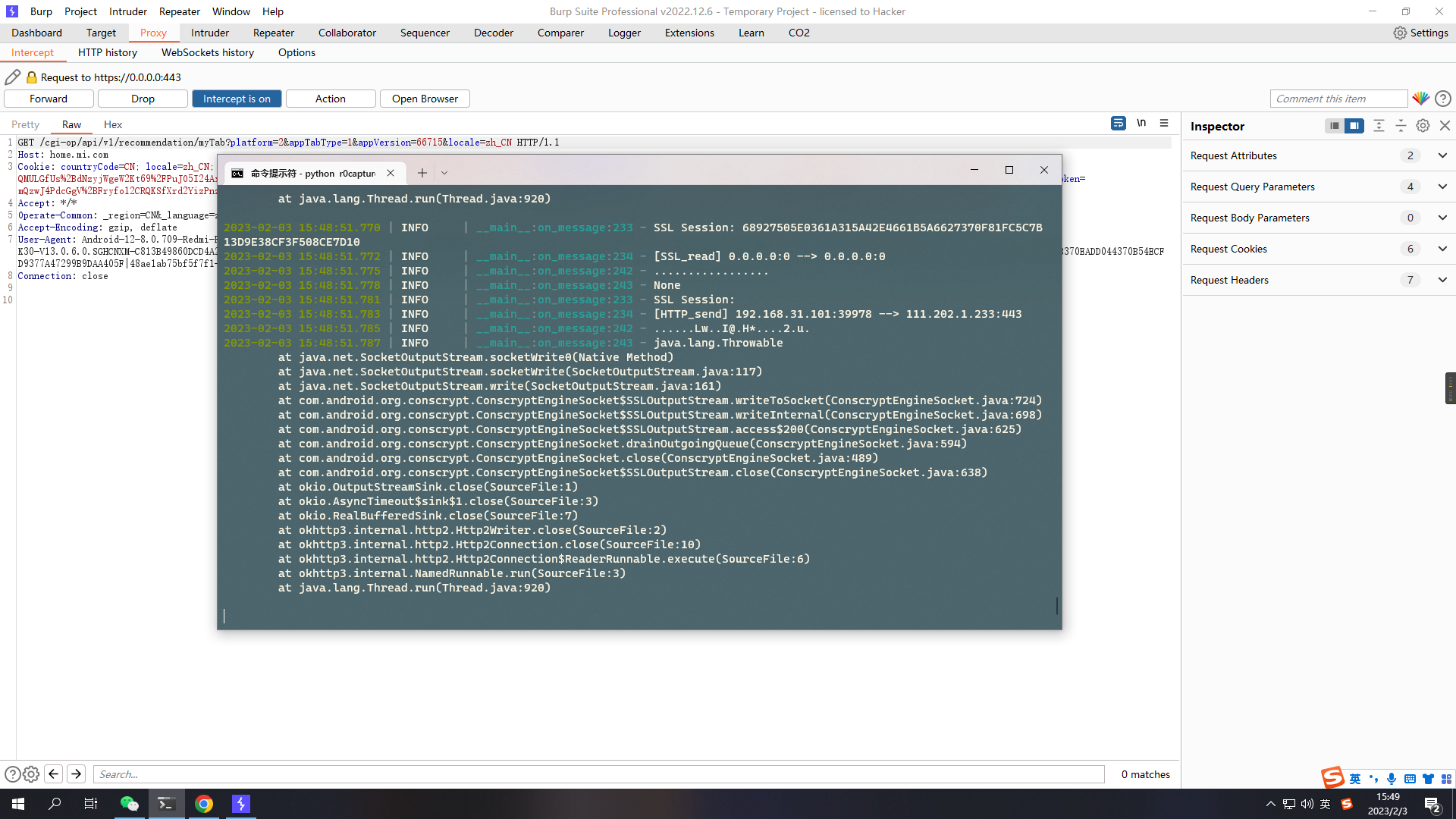Drop the intercepted request

point(143,99)
